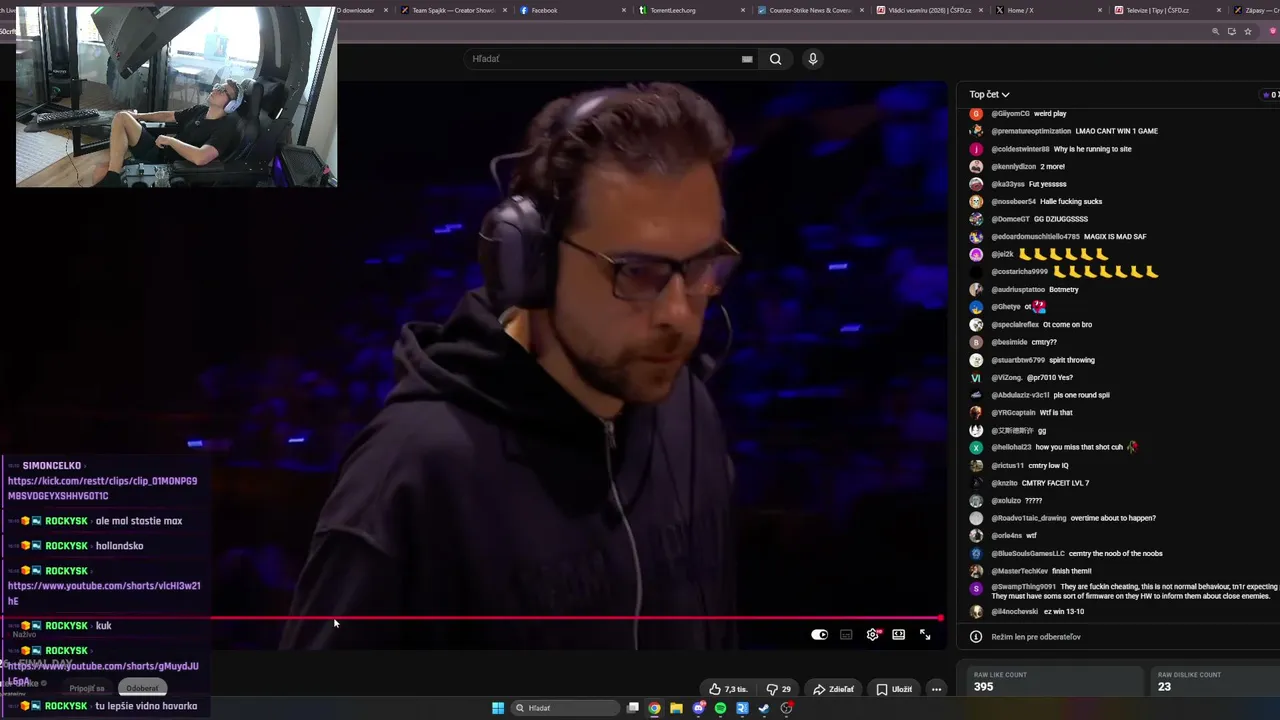The width and height of the screenshot is (1280, 720).
Task: Bookmark this page with the star icon
Action: point(1248,32)
